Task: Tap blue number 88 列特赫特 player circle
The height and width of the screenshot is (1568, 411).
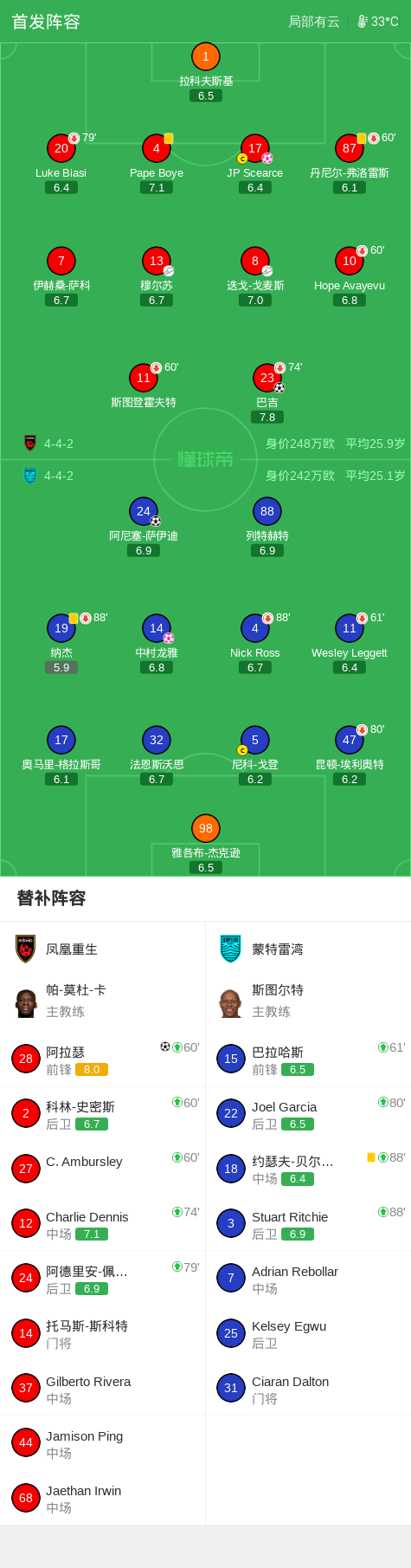Action: 267,511
